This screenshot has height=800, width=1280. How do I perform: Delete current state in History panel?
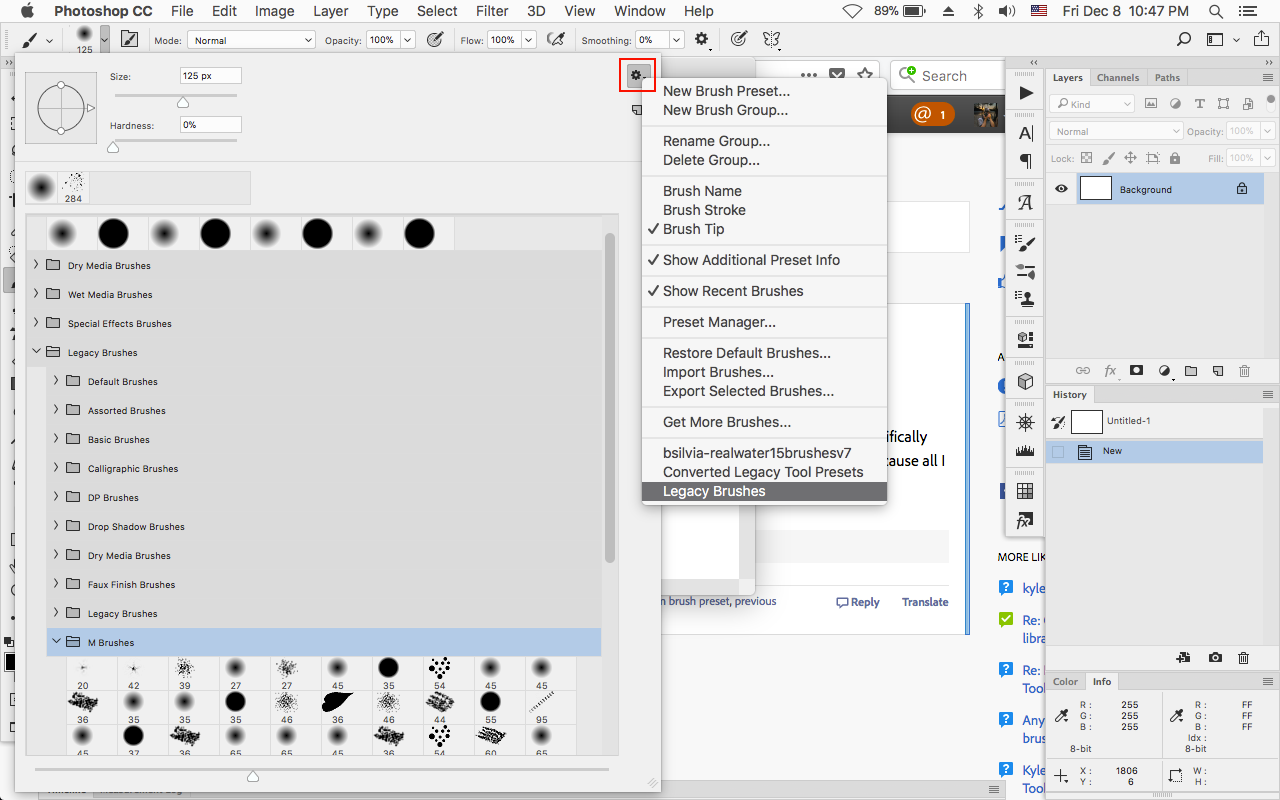click(x=1244, y=657)
